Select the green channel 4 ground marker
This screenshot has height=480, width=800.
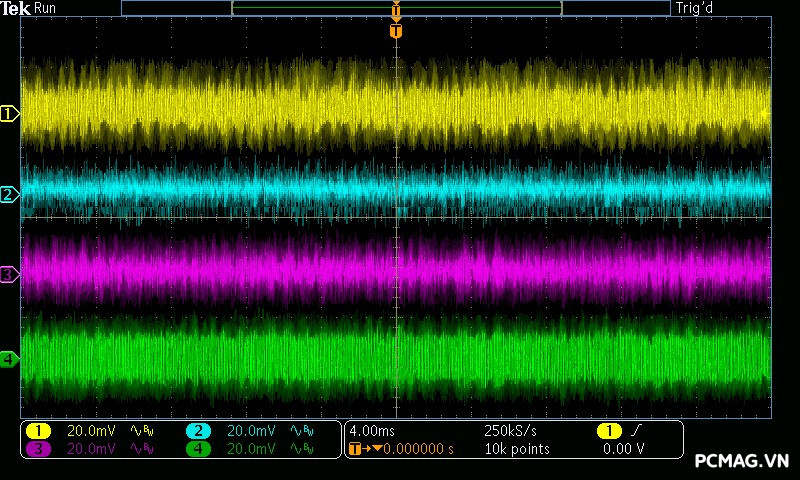[x=9, y=359]
